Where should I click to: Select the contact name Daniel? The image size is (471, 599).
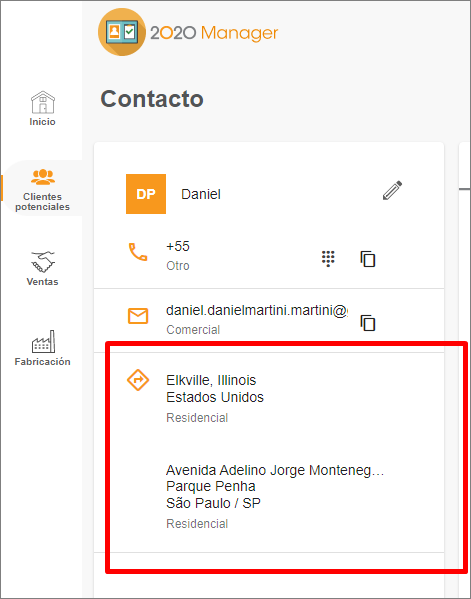[201, 194]
